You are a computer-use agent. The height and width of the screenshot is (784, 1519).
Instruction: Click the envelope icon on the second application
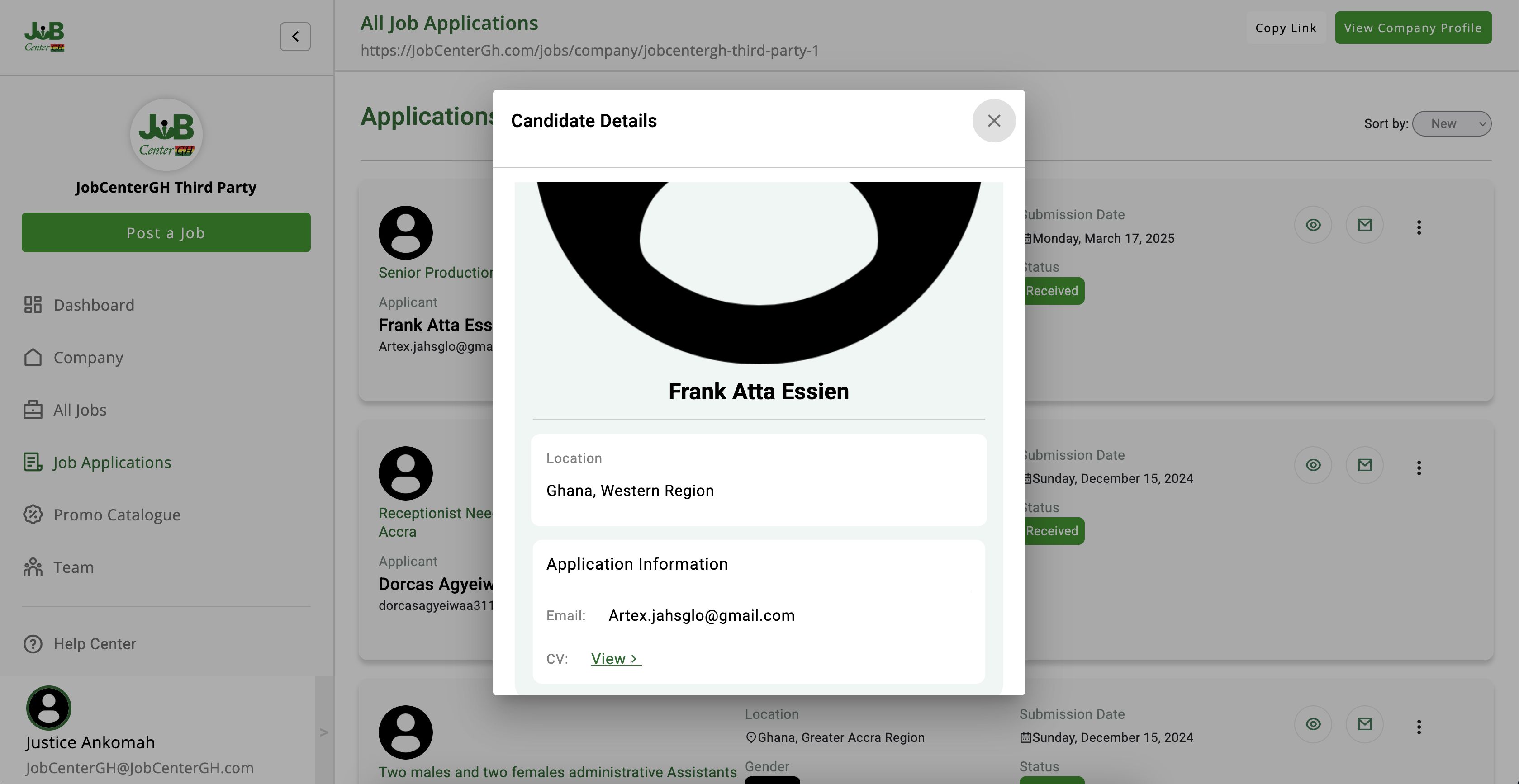point(1364,465)
